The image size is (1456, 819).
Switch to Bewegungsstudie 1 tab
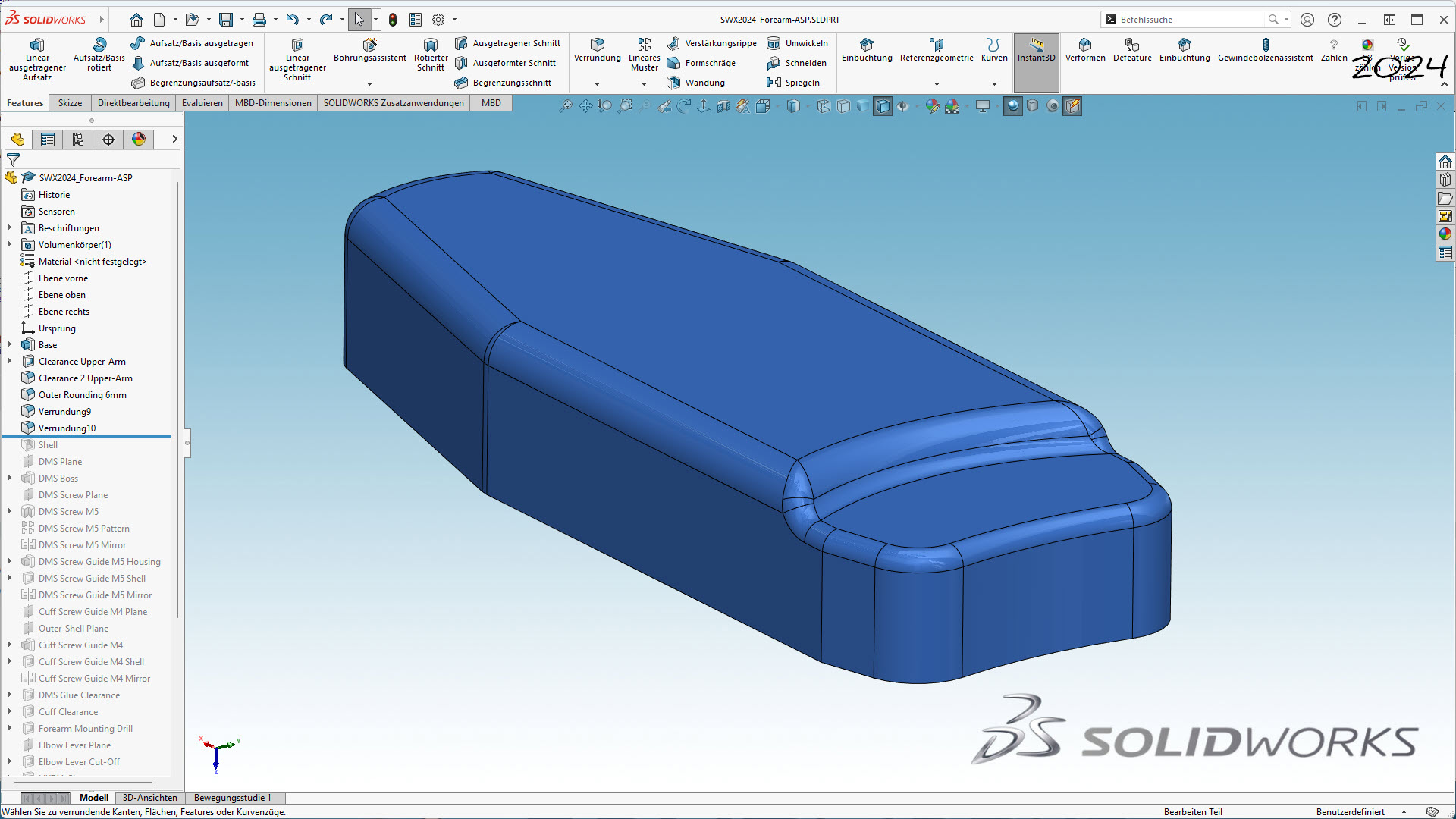[232, 798]
